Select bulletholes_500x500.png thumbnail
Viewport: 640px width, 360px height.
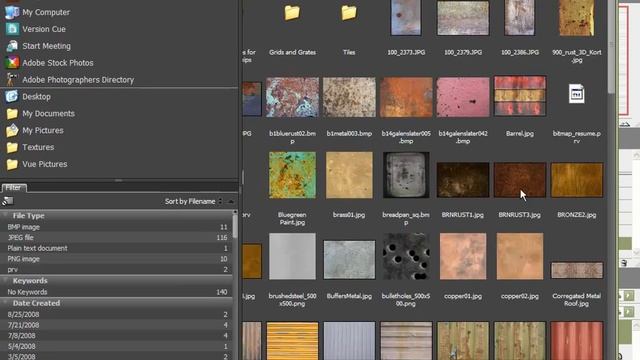406,256
